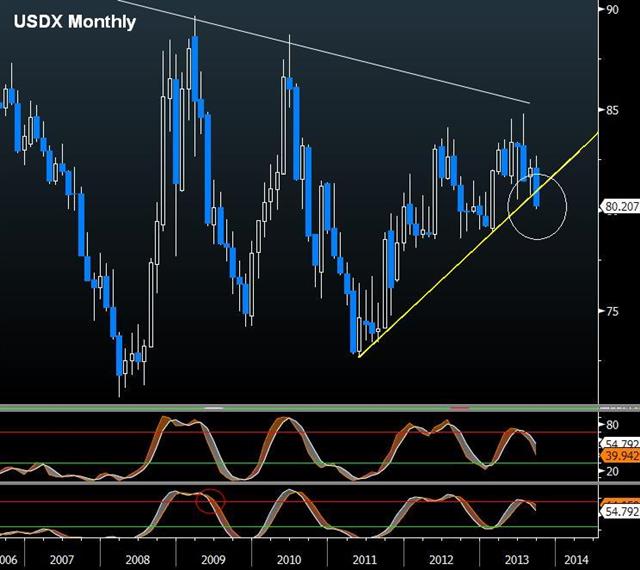Image resolution: width=640 pixels, height=570 pixels.
Task: Click the 85 price axis label
Action: [612, 110]
